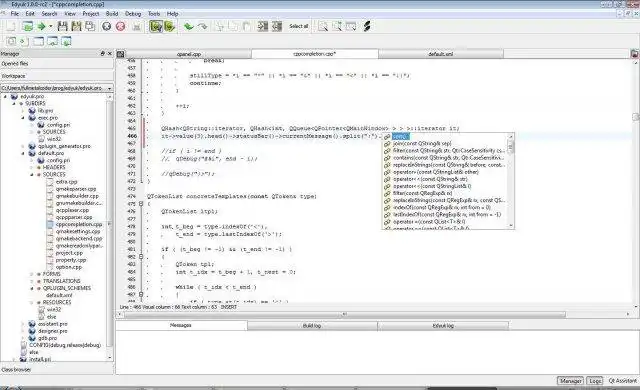Click the red round close-file icon
The image size is (640, 390).
120,27
